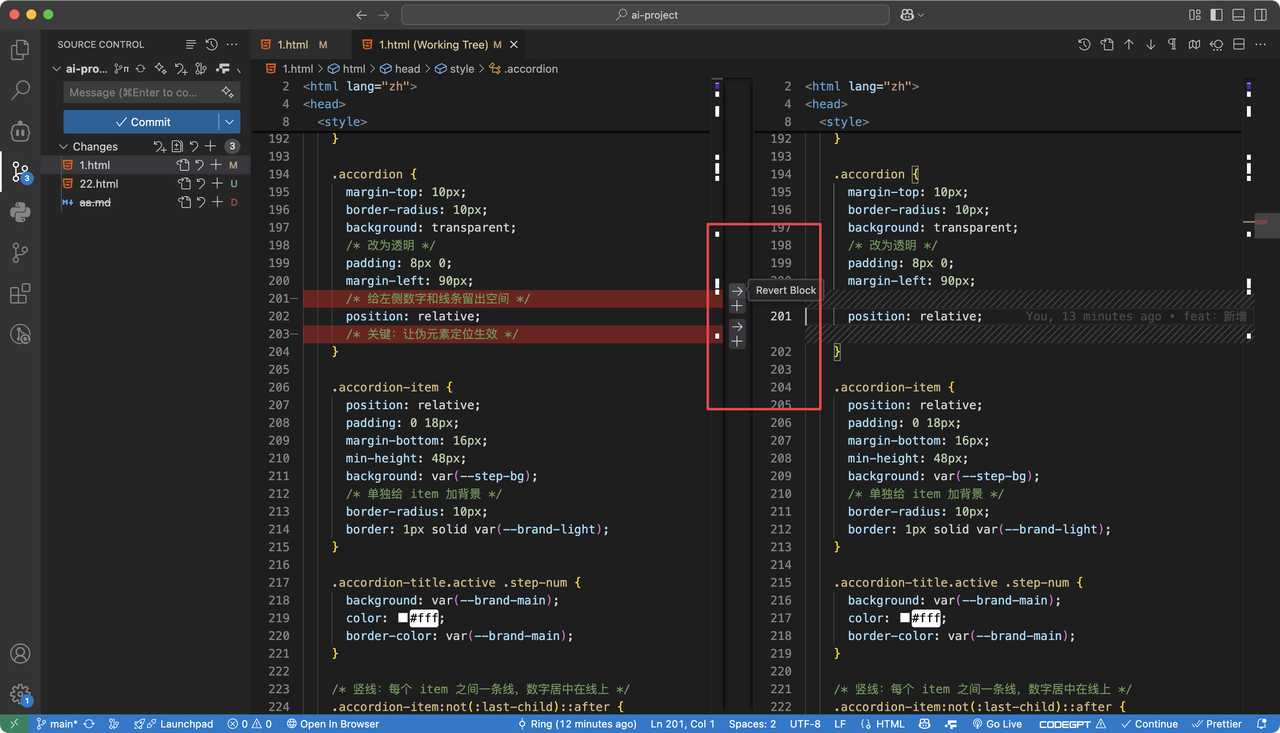
Task: Open file icon for 1.html change
Action: [183, 165]
